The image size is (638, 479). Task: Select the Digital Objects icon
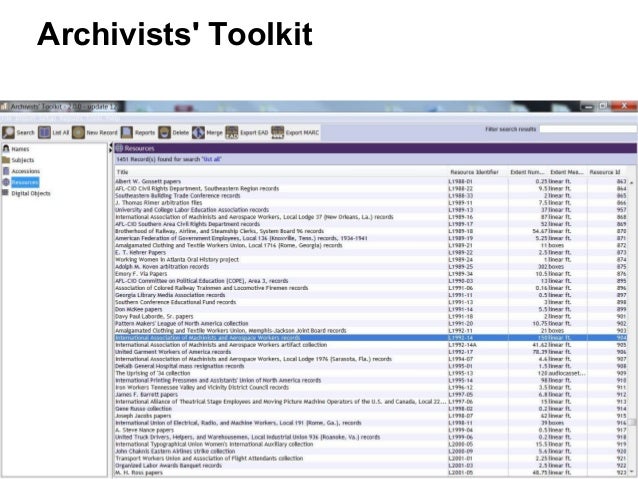pos(6,193)
